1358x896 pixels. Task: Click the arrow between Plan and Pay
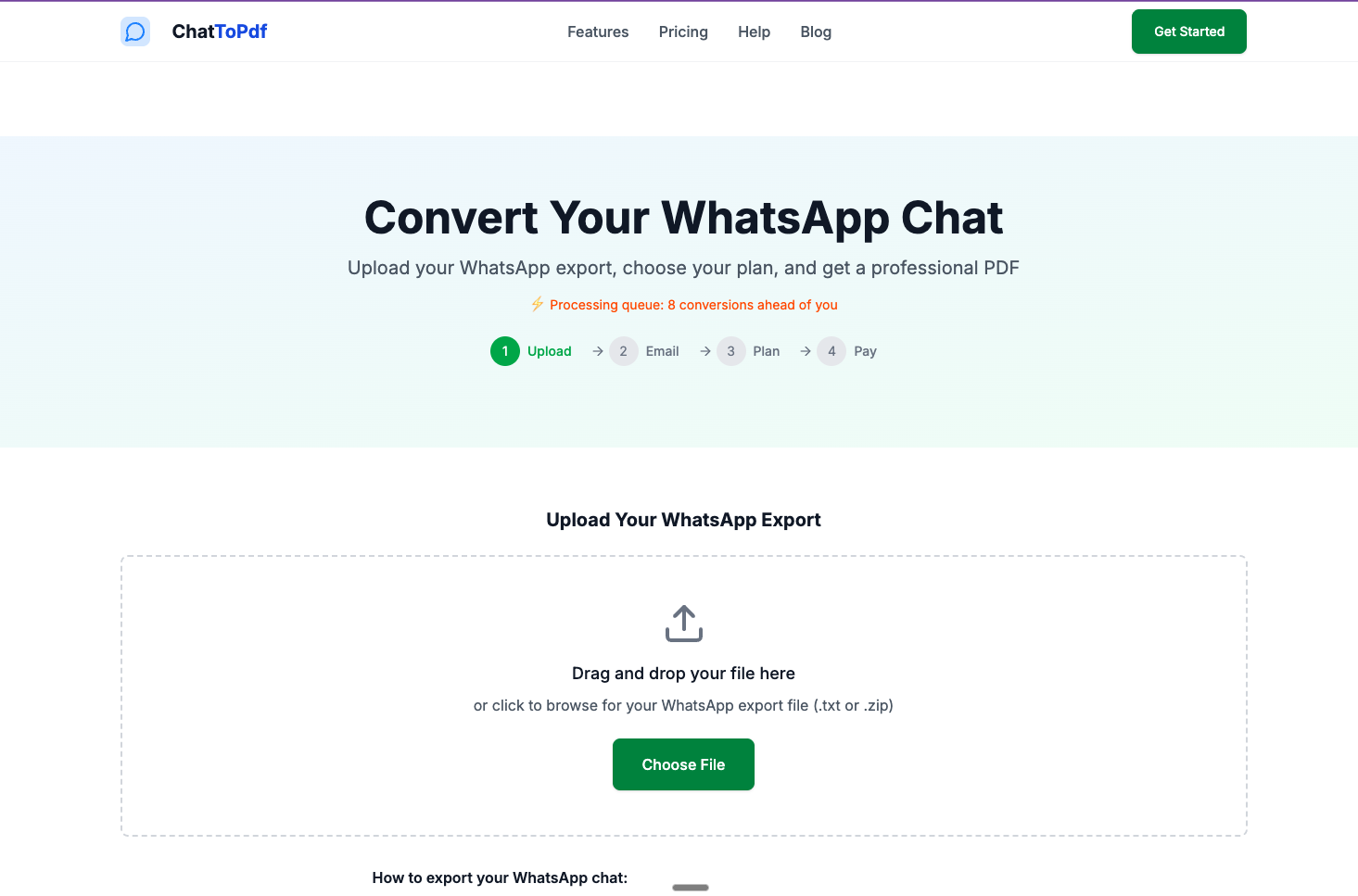(x=806, y=351)
